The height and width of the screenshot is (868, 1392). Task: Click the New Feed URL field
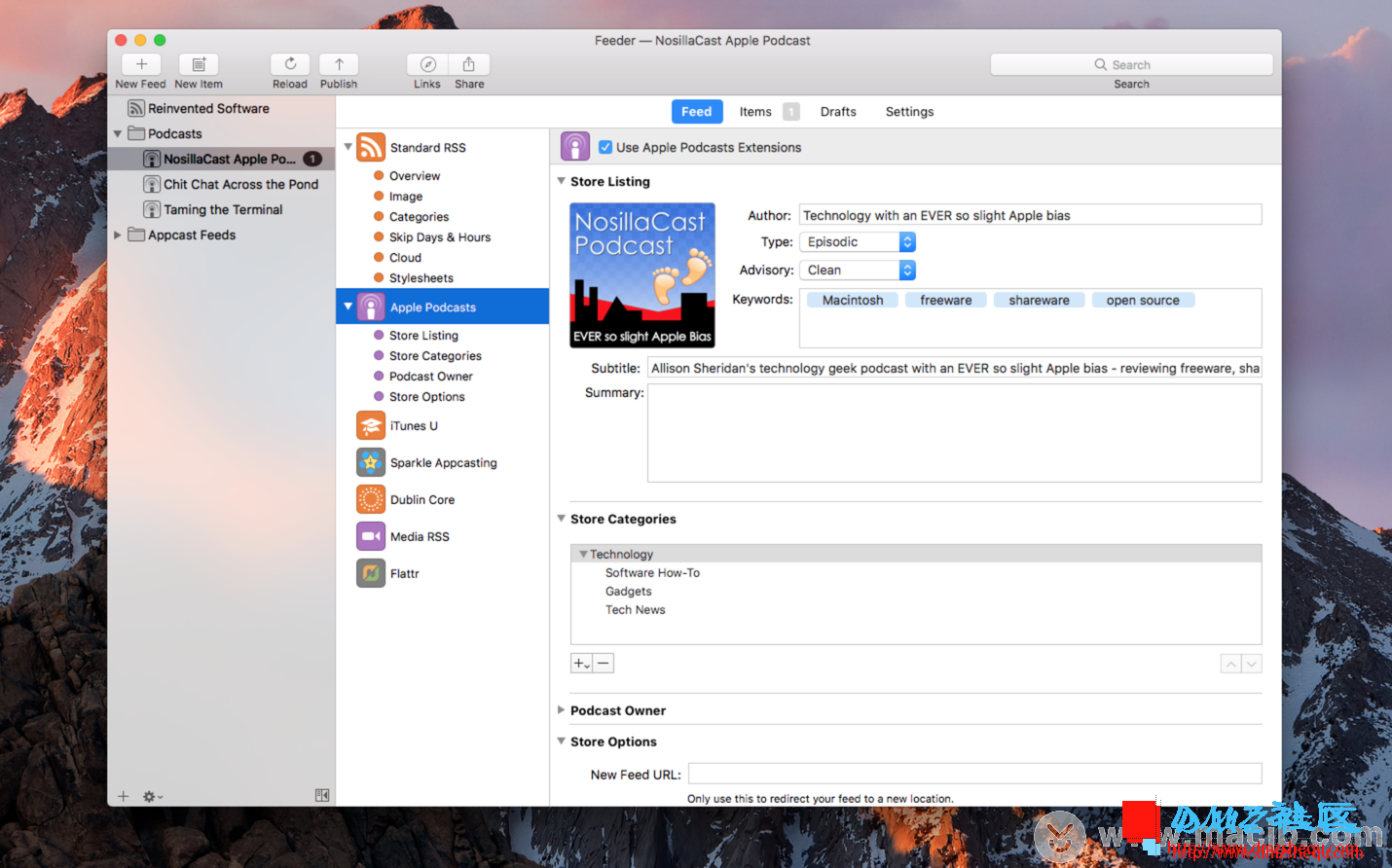[x=975, y=774]
